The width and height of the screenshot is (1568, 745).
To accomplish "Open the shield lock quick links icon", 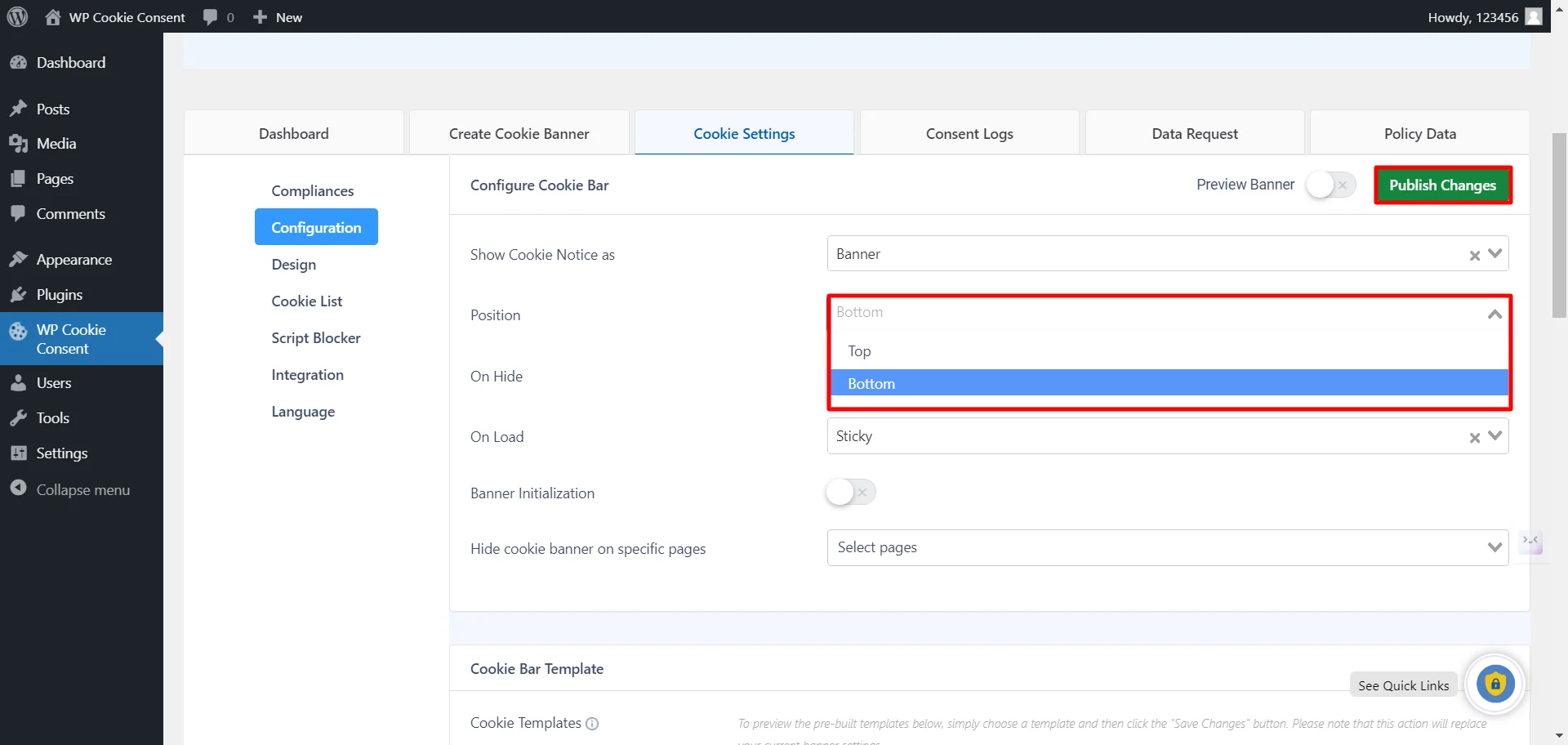I will point(1494,685).
